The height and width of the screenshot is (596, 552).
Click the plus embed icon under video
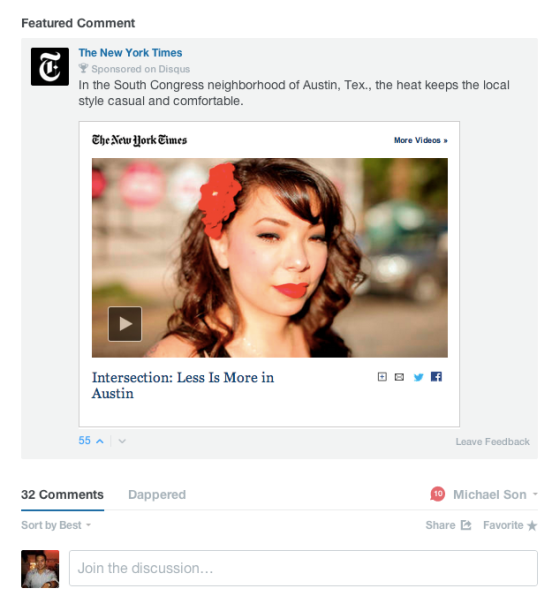point(382,377)
